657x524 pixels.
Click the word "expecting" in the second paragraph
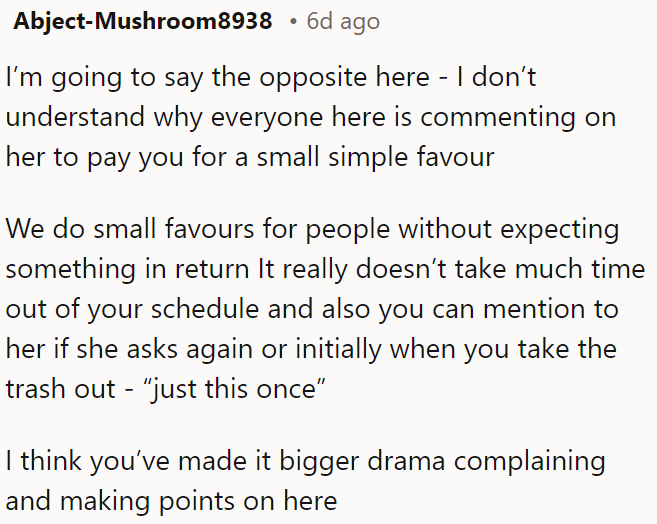click(560, 230)
